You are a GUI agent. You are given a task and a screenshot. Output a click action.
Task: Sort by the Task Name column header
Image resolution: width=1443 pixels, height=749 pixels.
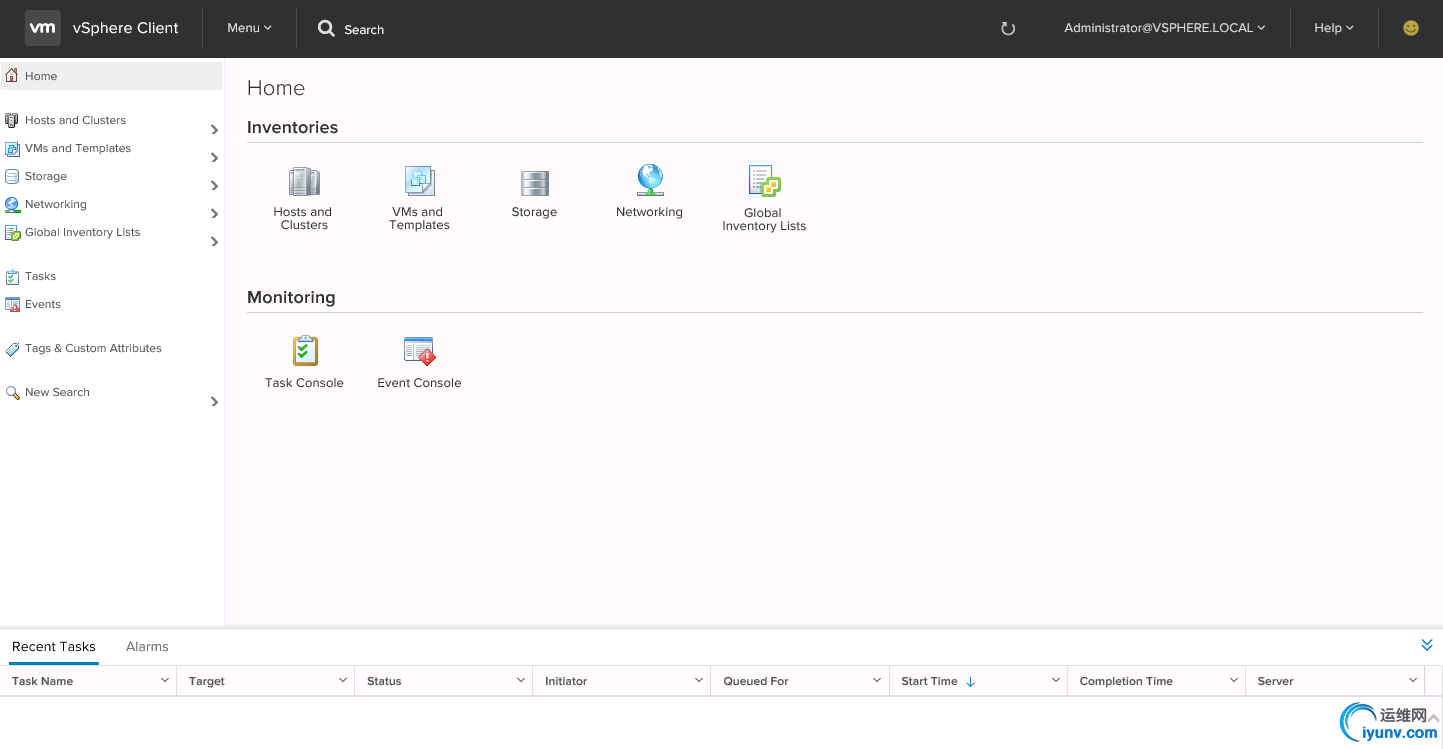42,681
